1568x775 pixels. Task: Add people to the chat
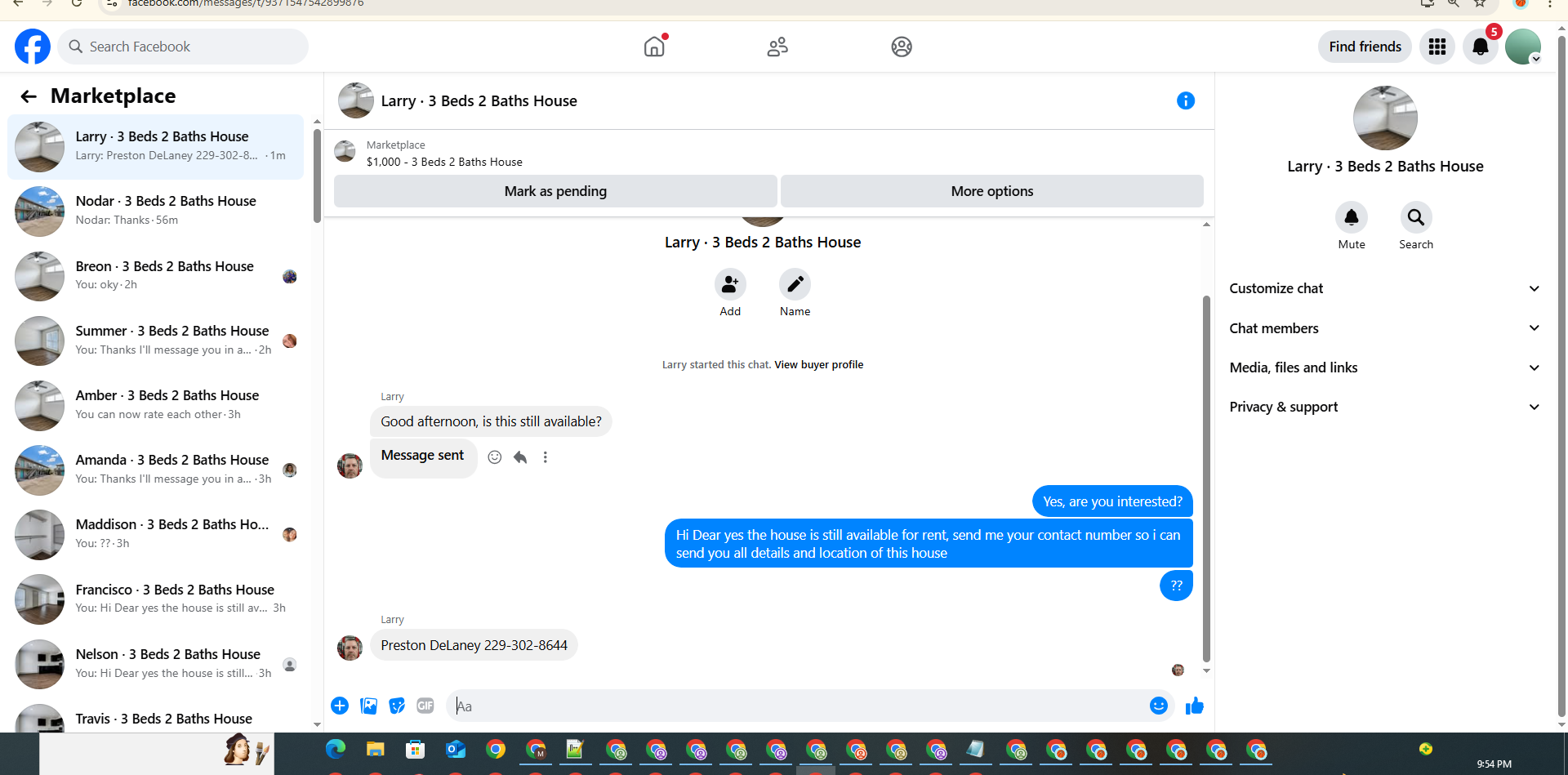click(730, 284)
